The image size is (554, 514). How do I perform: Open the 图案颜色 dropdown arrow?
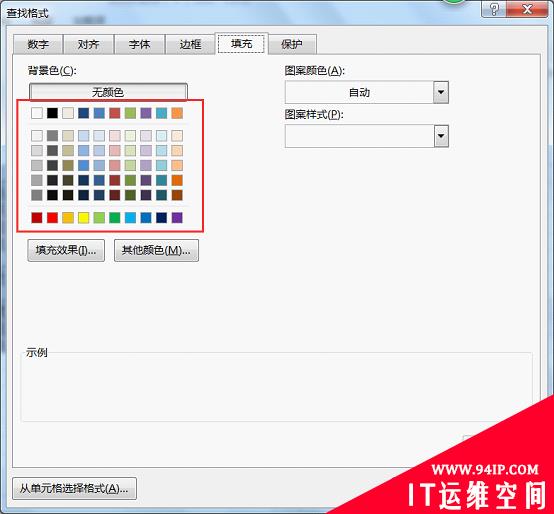pyautogui.click(x=441, y=92)
